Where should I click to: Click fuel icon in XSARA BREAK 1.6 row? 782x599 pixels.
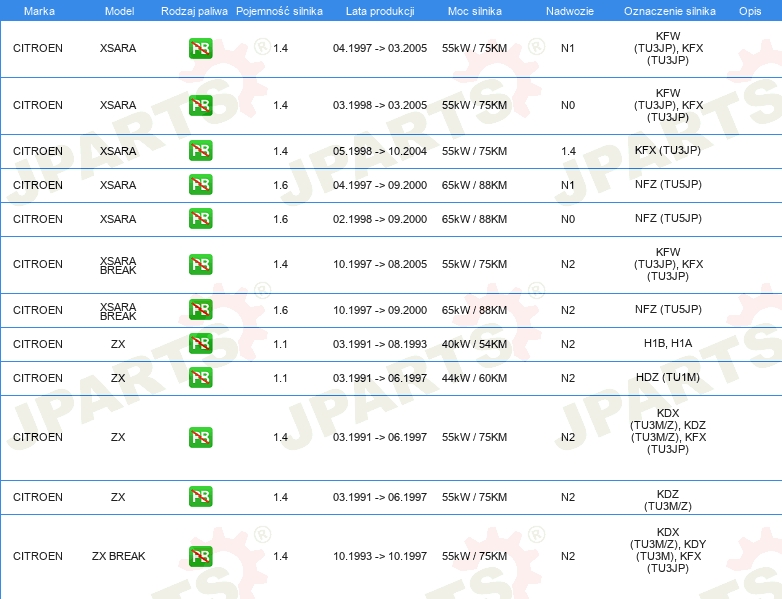point(200,310)
